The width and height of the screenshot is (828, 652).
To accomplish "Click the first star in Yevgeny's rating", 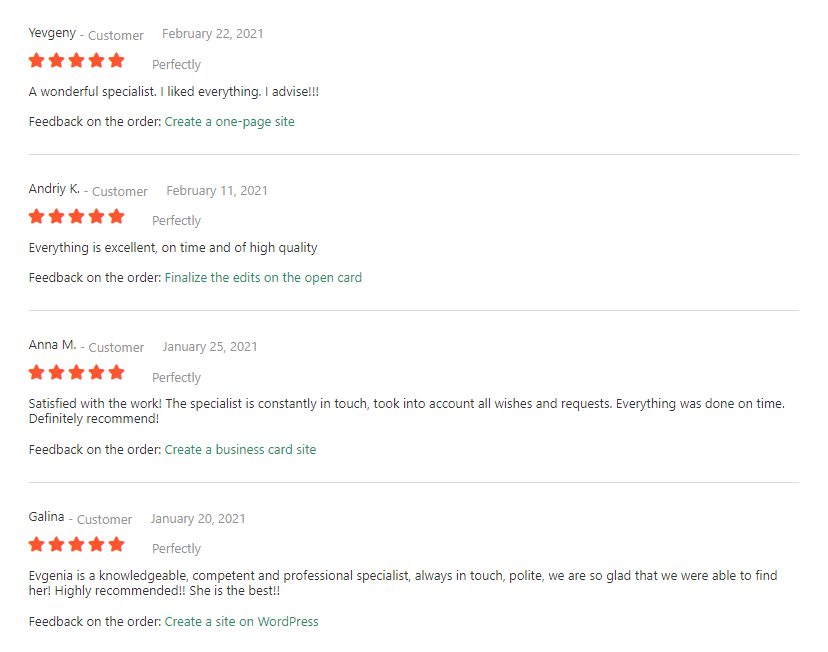I will [36, 60].
